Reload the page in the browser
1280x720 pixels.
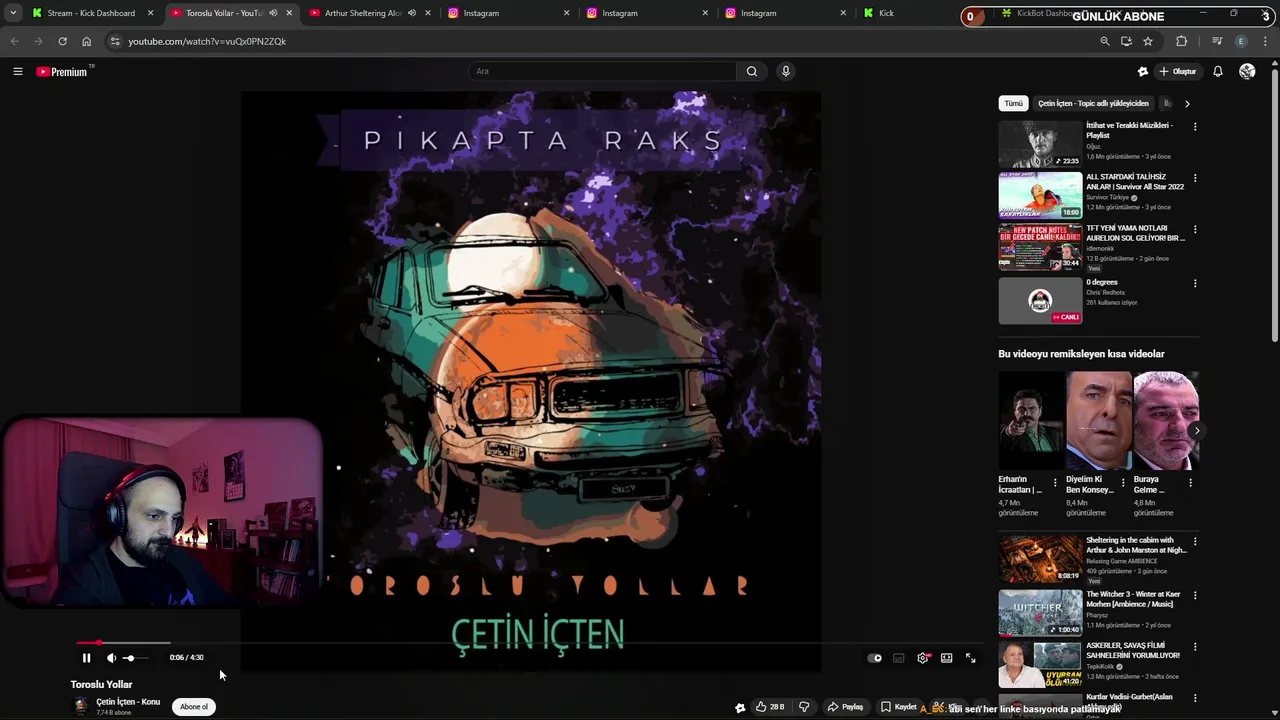(x=62, y=41)
